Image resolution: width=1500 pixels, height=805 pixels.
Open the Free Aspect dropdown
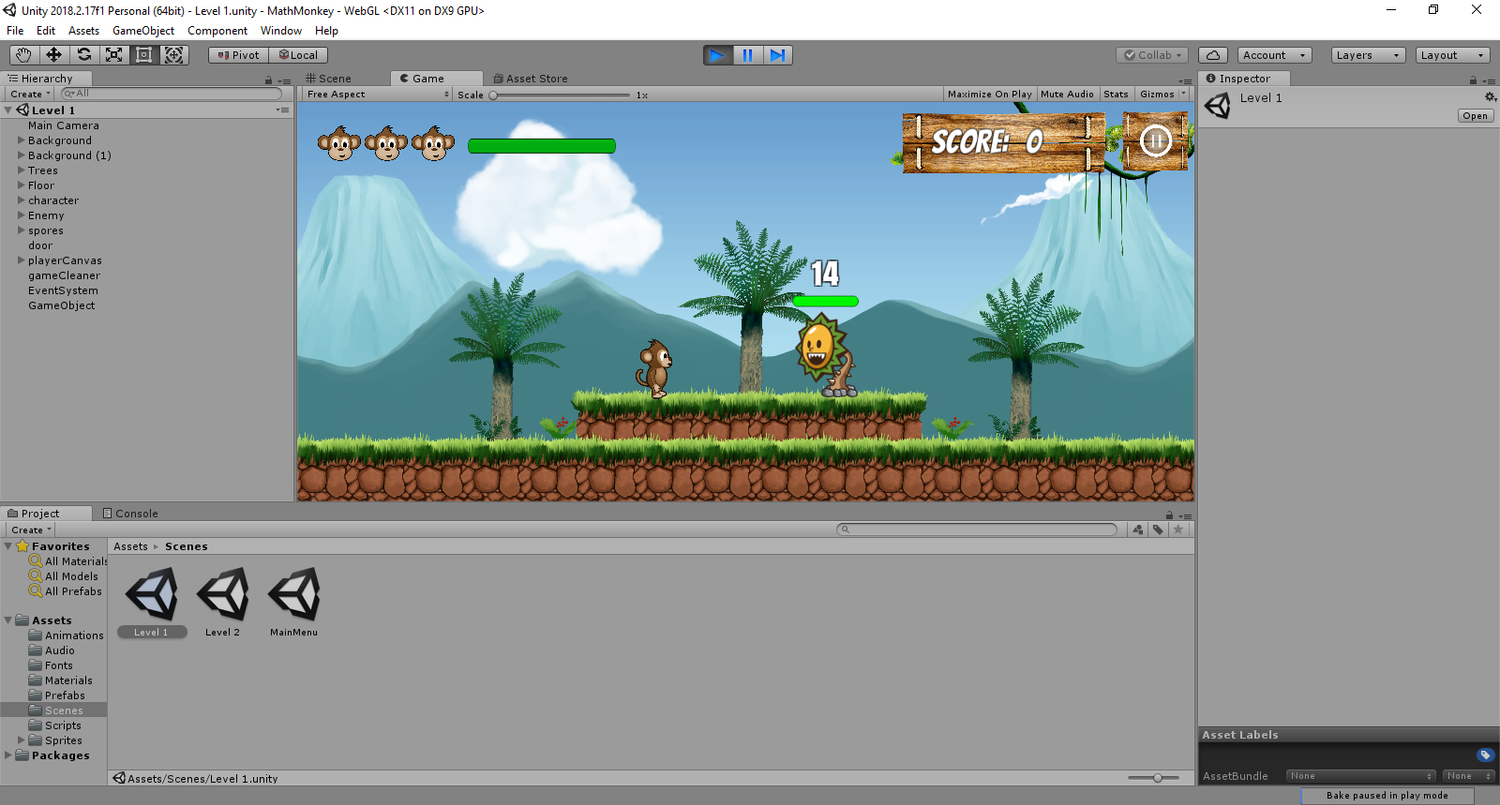[377, 94]
